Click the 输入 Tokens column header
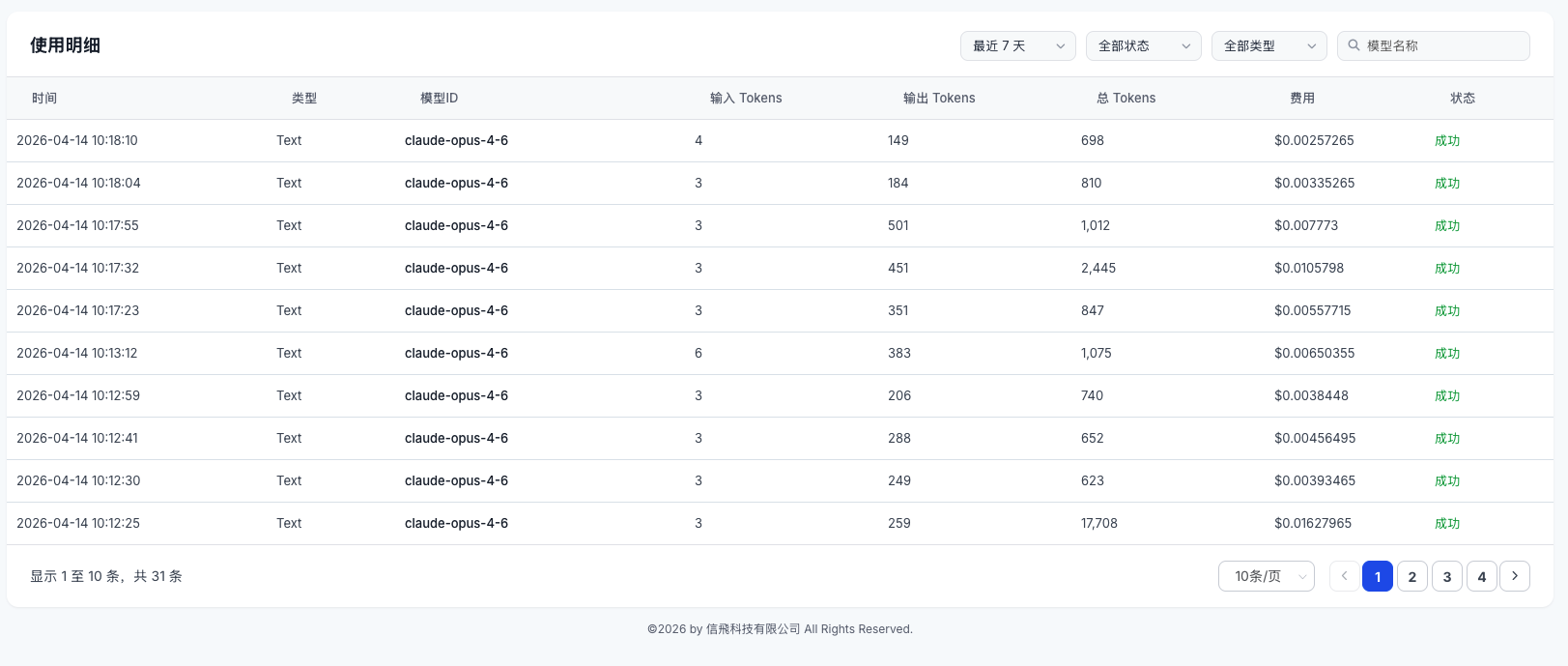 point(746,99)
